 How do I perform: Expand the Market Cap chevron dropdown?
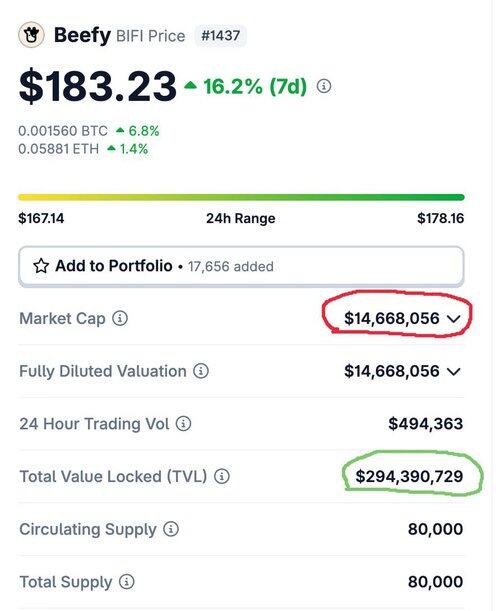tap(454, 319)
